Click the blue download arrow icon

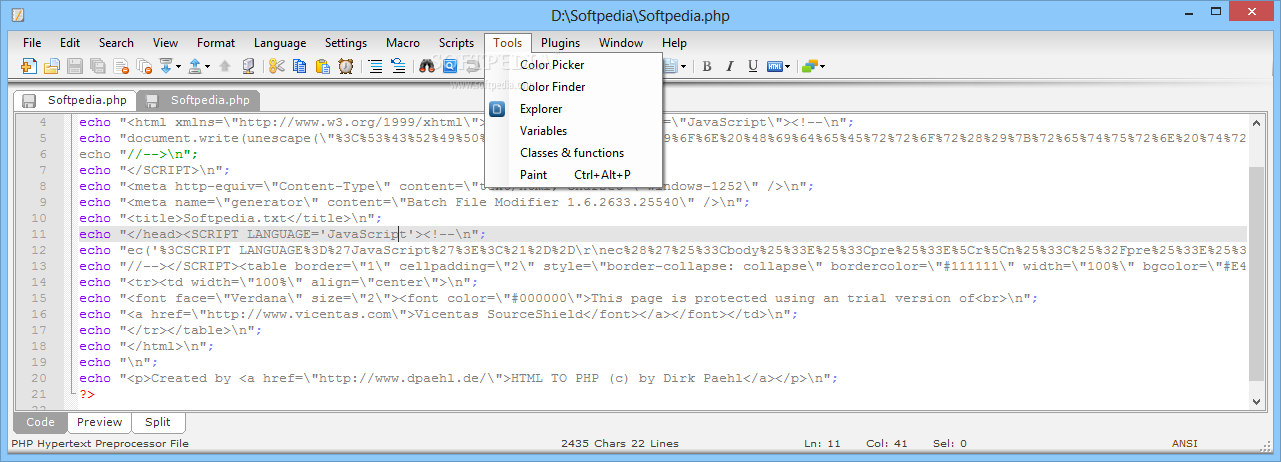click(166, 66)
